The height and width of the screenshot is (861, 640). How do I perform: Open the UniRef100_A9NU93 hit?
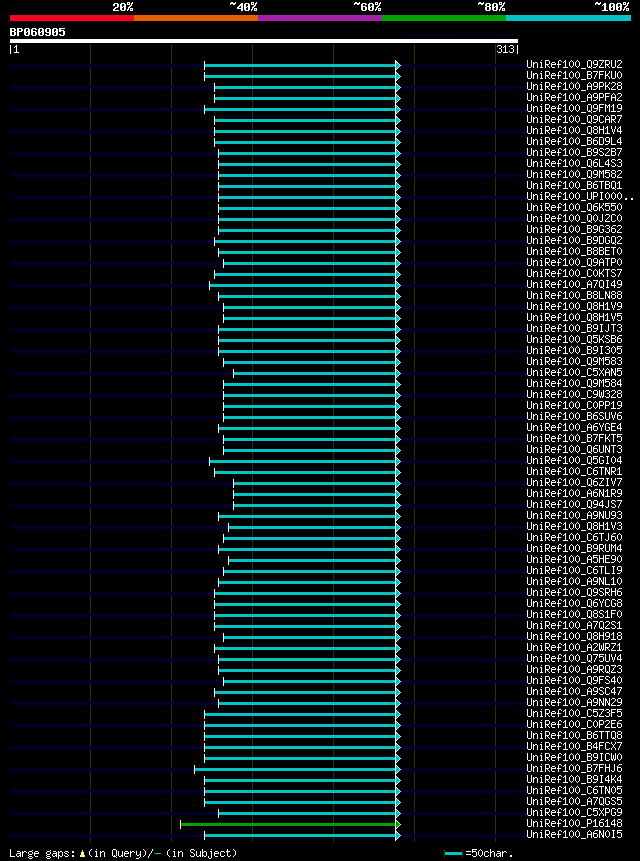(x=574, y=515)
